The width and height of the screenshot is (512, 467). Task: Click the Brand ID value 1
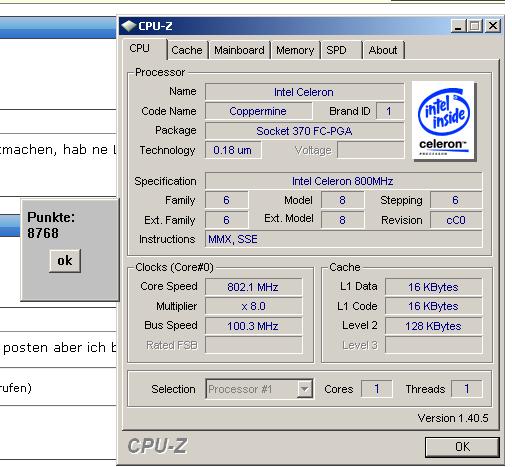tap(389, 111)
